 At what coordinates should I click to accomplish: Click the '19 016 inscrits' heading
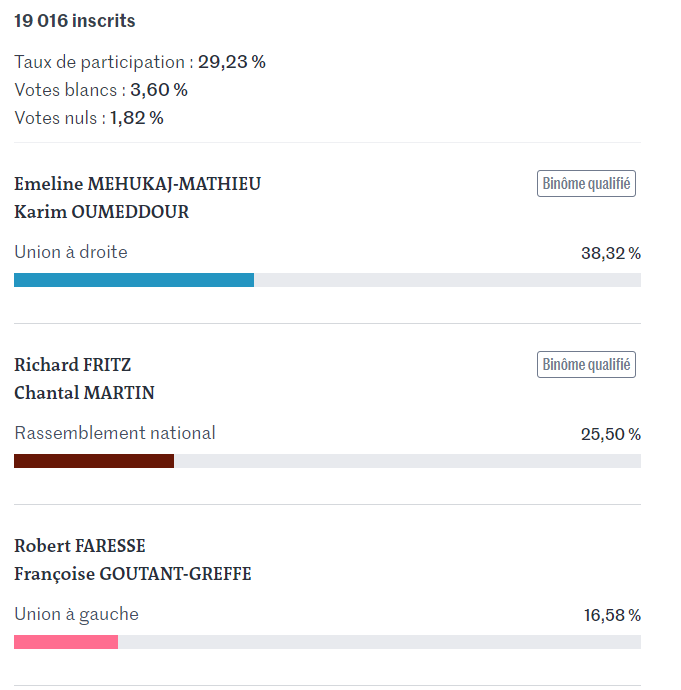(74, 21)
